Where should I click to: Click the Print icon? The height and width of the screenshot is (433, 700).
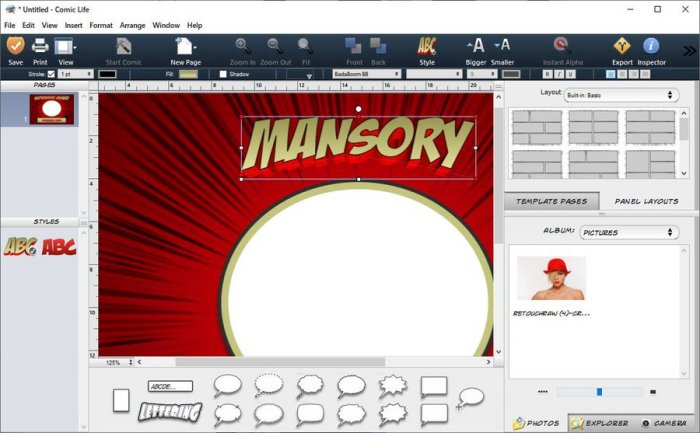click(x=40, y=46)
